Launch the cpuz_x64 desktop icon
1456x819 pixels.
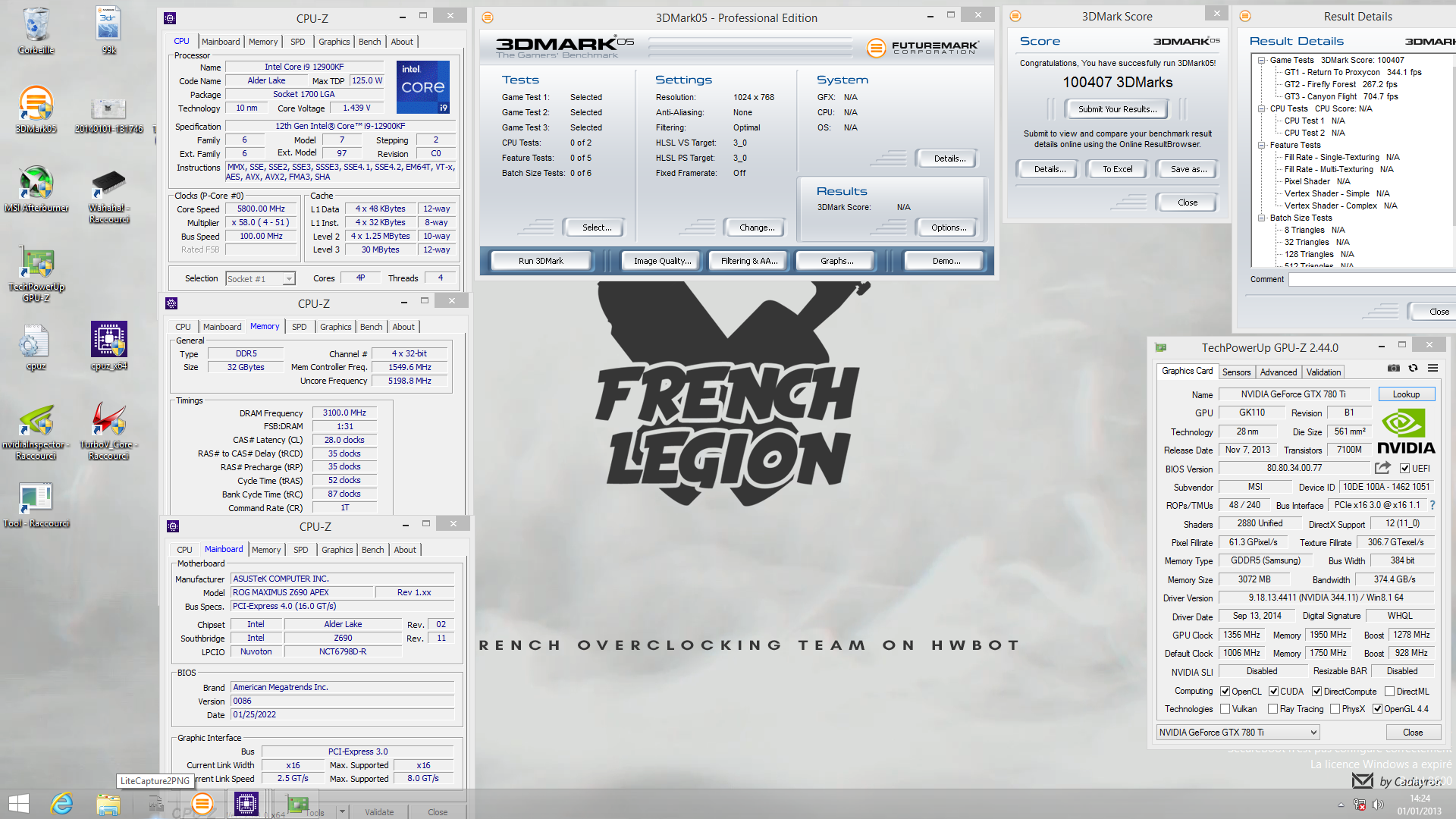tap(108, 346)
